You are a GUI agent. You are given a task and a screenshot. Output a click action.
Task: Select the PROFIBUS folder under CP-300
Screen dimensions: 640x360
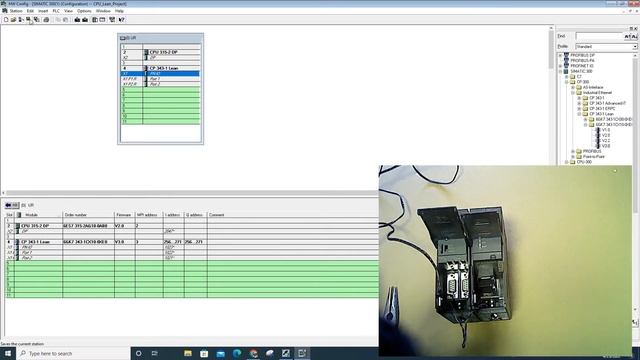[x=592, y=151]
